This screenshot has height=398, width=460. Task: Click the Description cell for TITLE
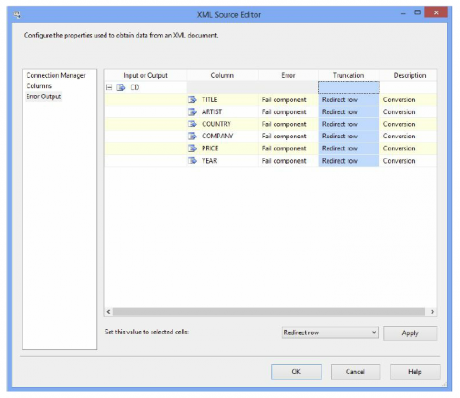408,100
